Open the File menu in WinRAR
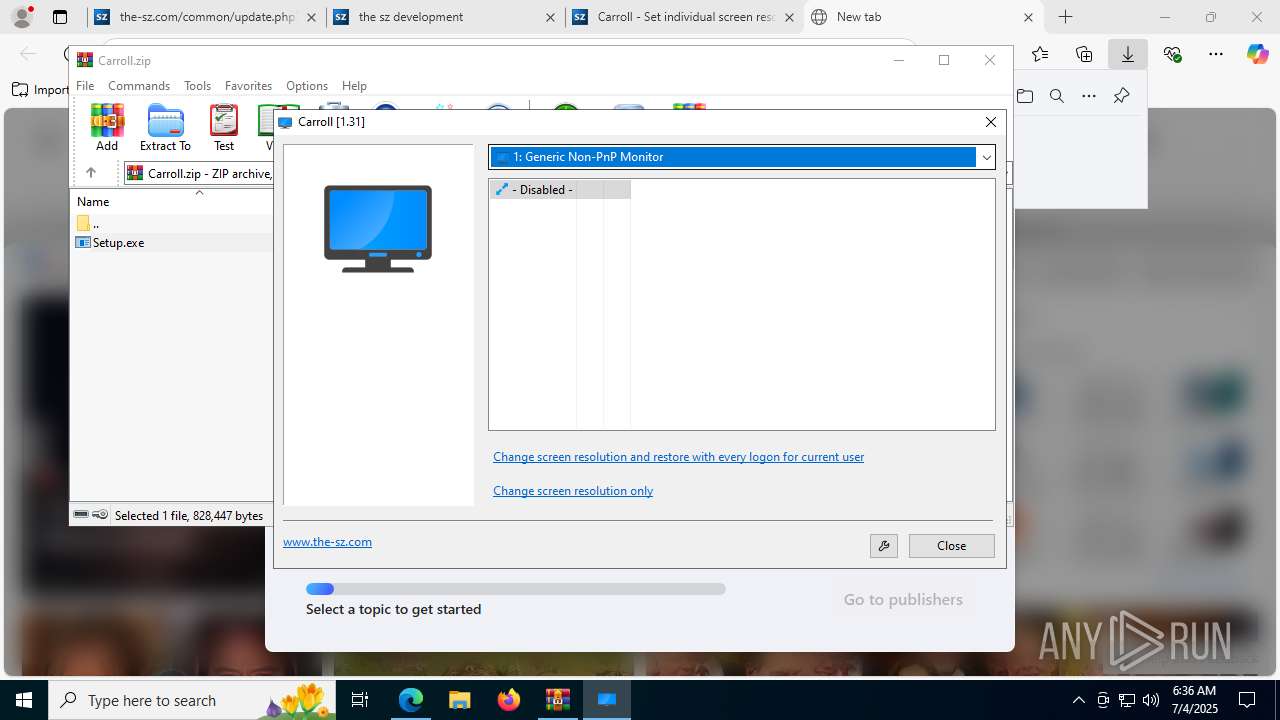1280x720 pixels. (x=85, y=86)
